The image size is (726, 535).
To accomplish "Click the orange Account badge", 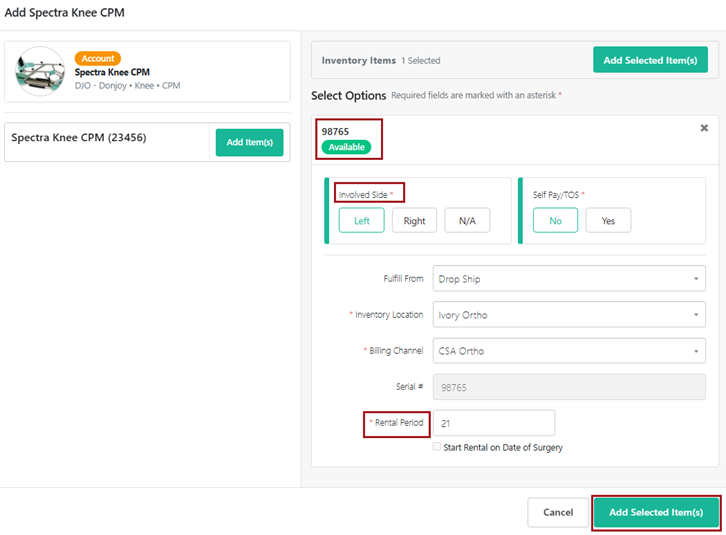I will (98, 58).
